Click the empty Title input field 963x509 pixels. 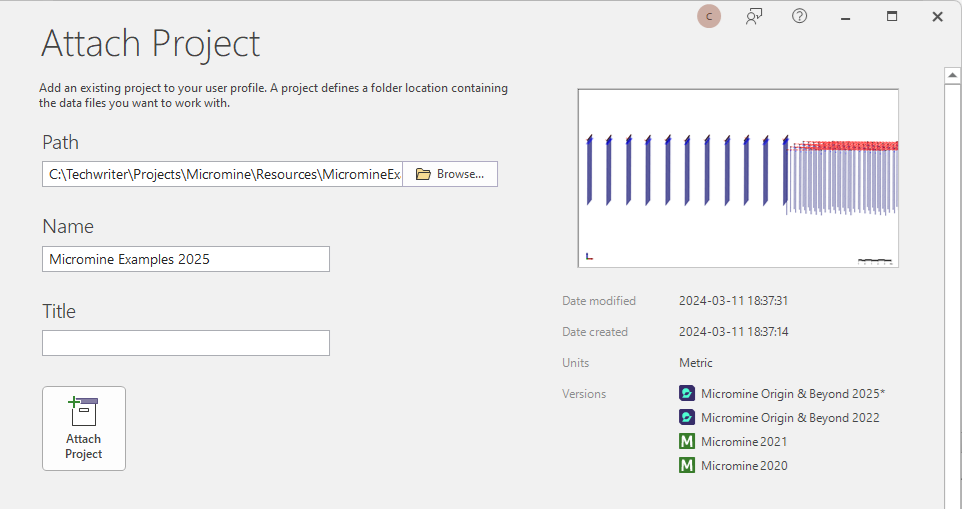(186, 343)
